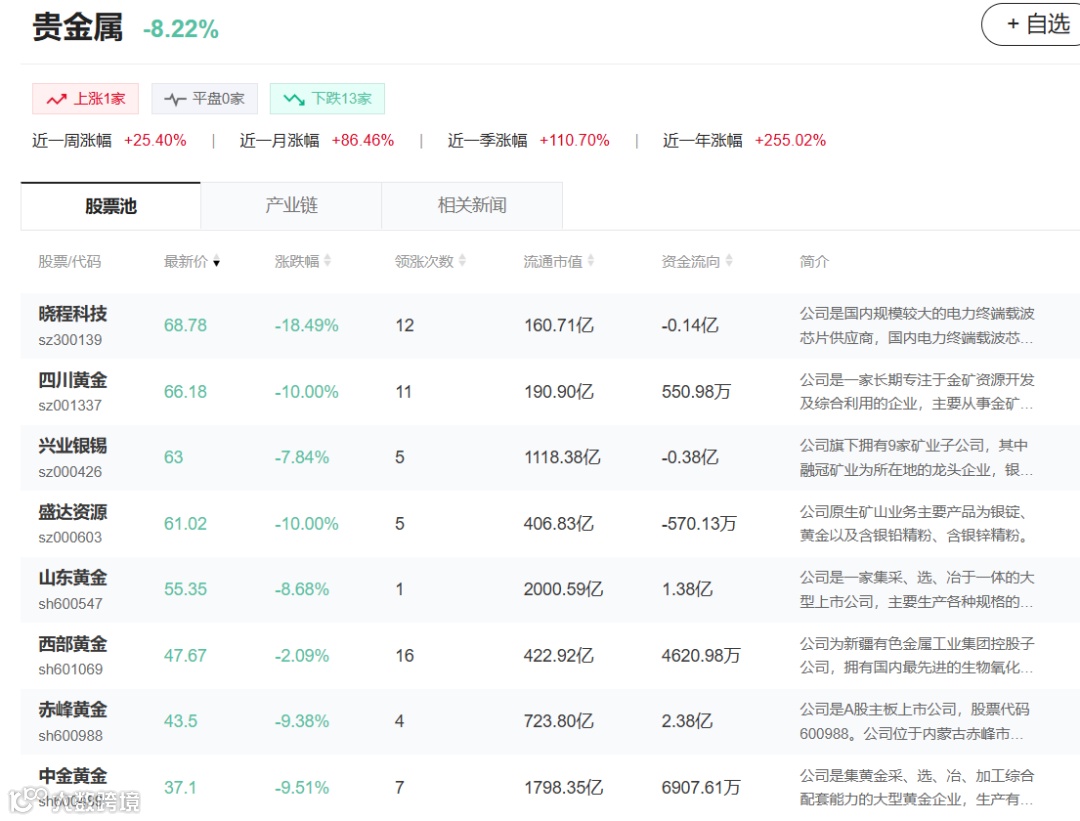This screenshot has height=821, width=1080.
Task: Click 晓程科技 company description text
Action: coord(917,326)
